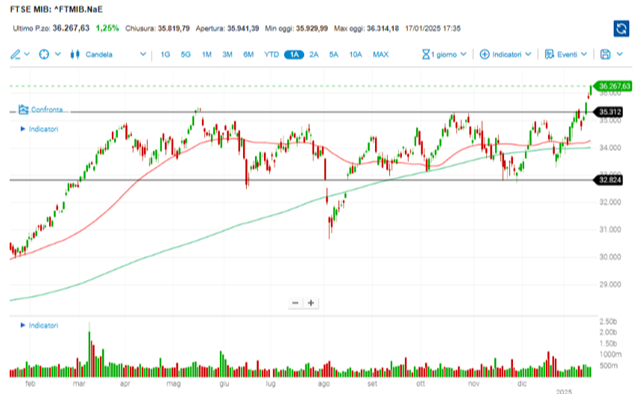
Task: Select the 5A time range
Action: pos(333,54)
